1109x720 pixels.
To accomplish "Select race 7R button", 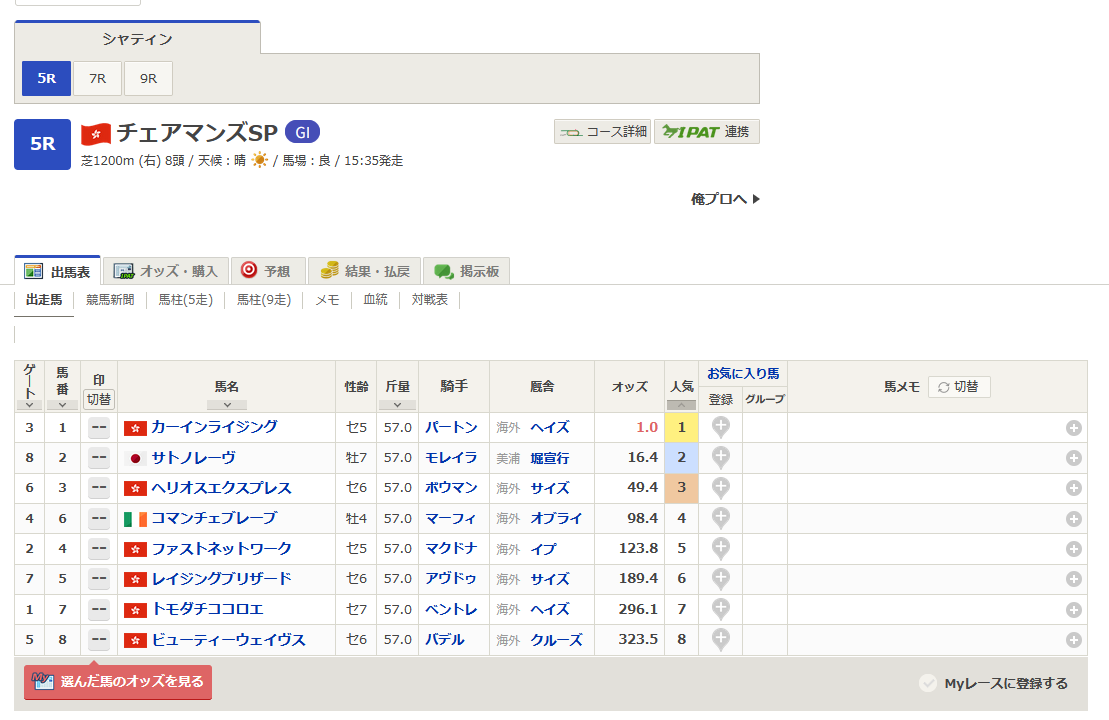I will [x=98, y=79].
